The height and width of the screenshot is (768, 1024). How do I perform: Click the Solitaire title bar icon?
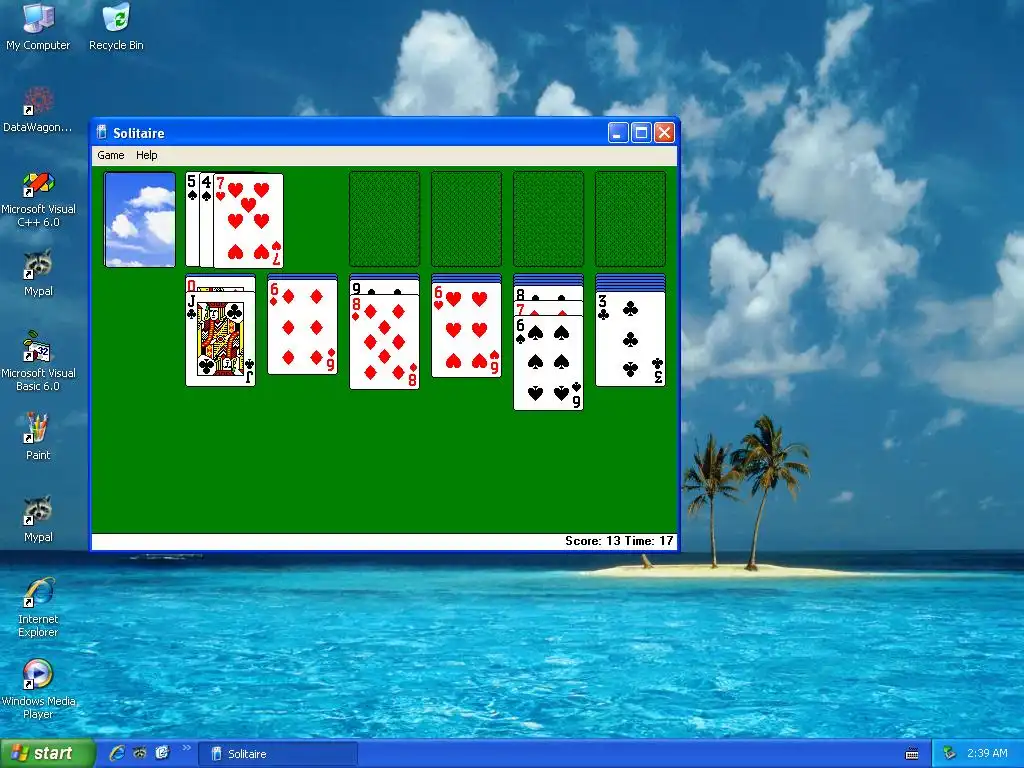[102, 133]
